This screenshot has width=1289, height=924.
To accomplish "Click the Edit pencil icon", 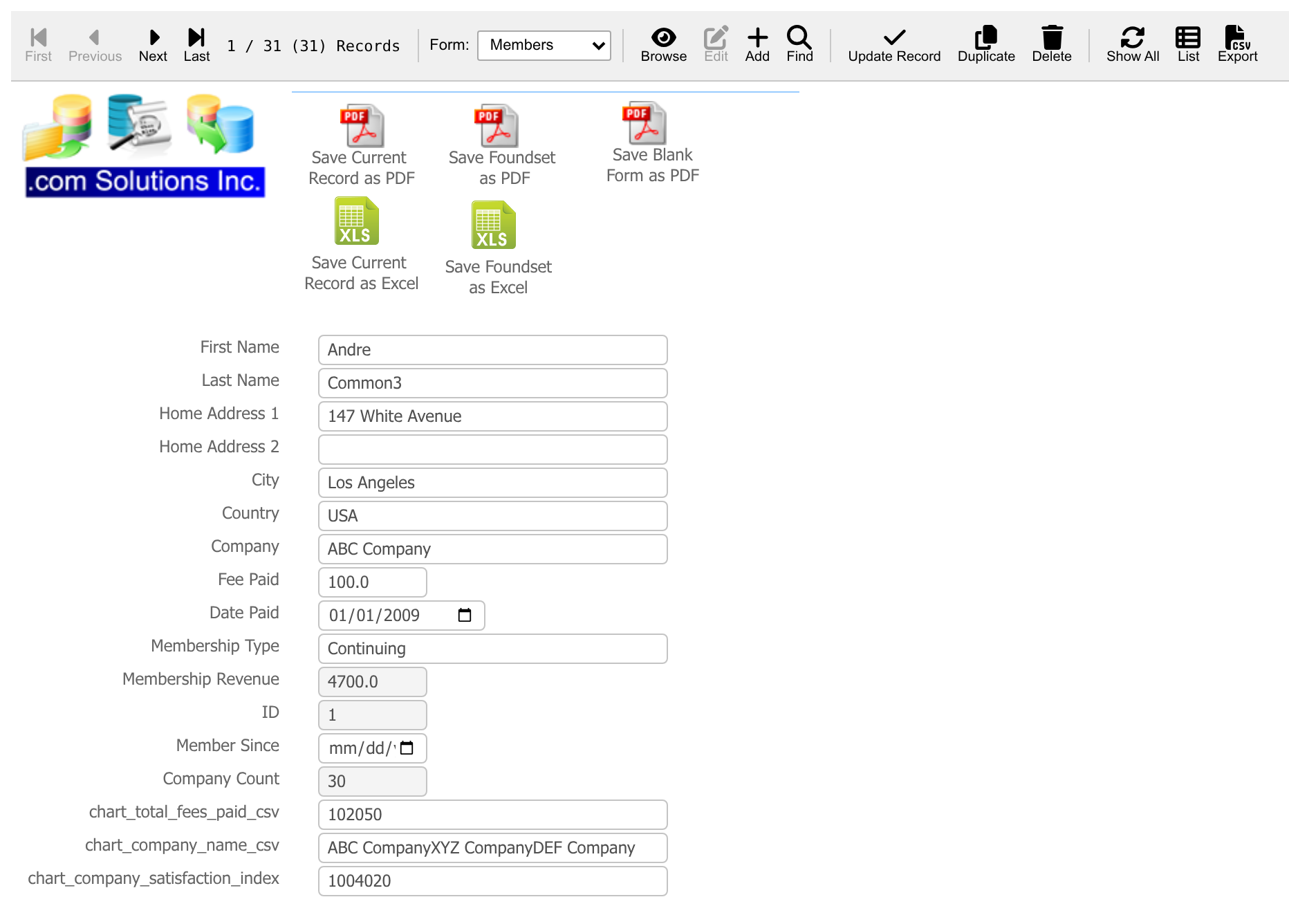I will pos(716,45).
